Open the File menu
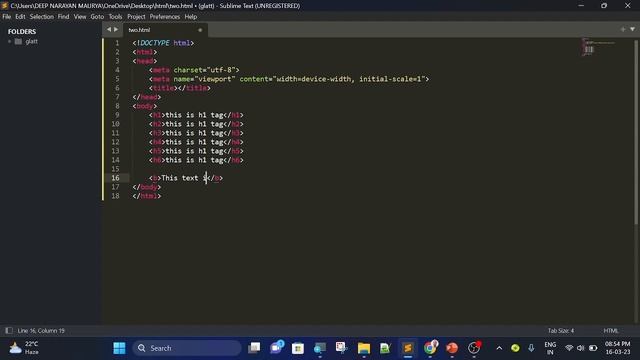 [x=7, y=17]
